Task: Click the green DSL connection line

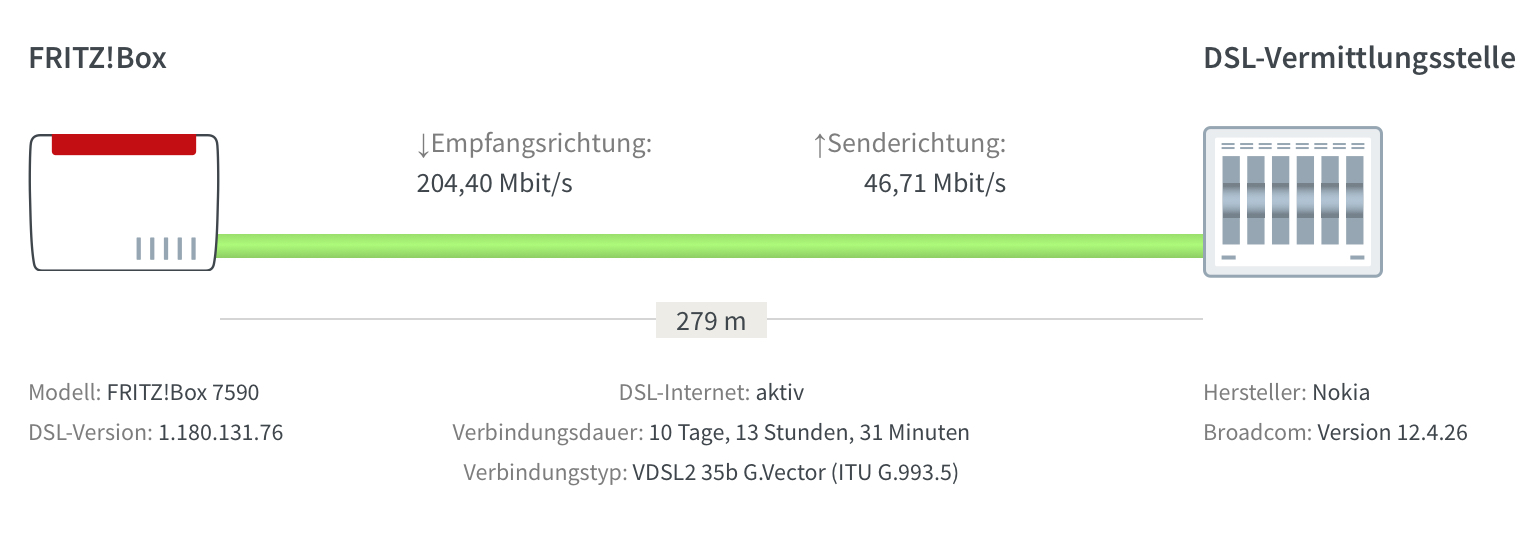Action: [710, 246]
